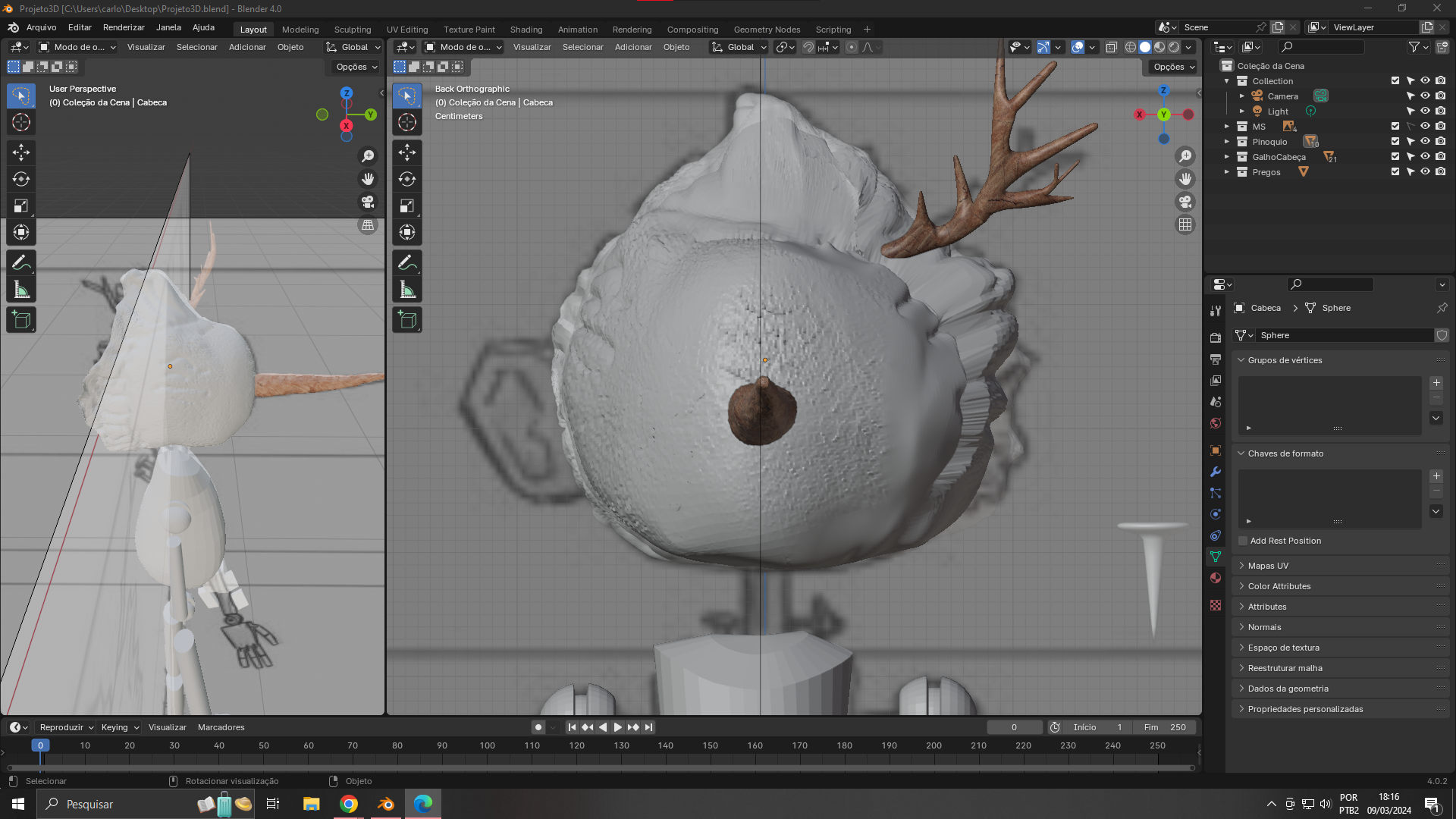The width and height of the screenshot is (1456, 819).
Task: Click the play animation button
Action: [617, 727]
